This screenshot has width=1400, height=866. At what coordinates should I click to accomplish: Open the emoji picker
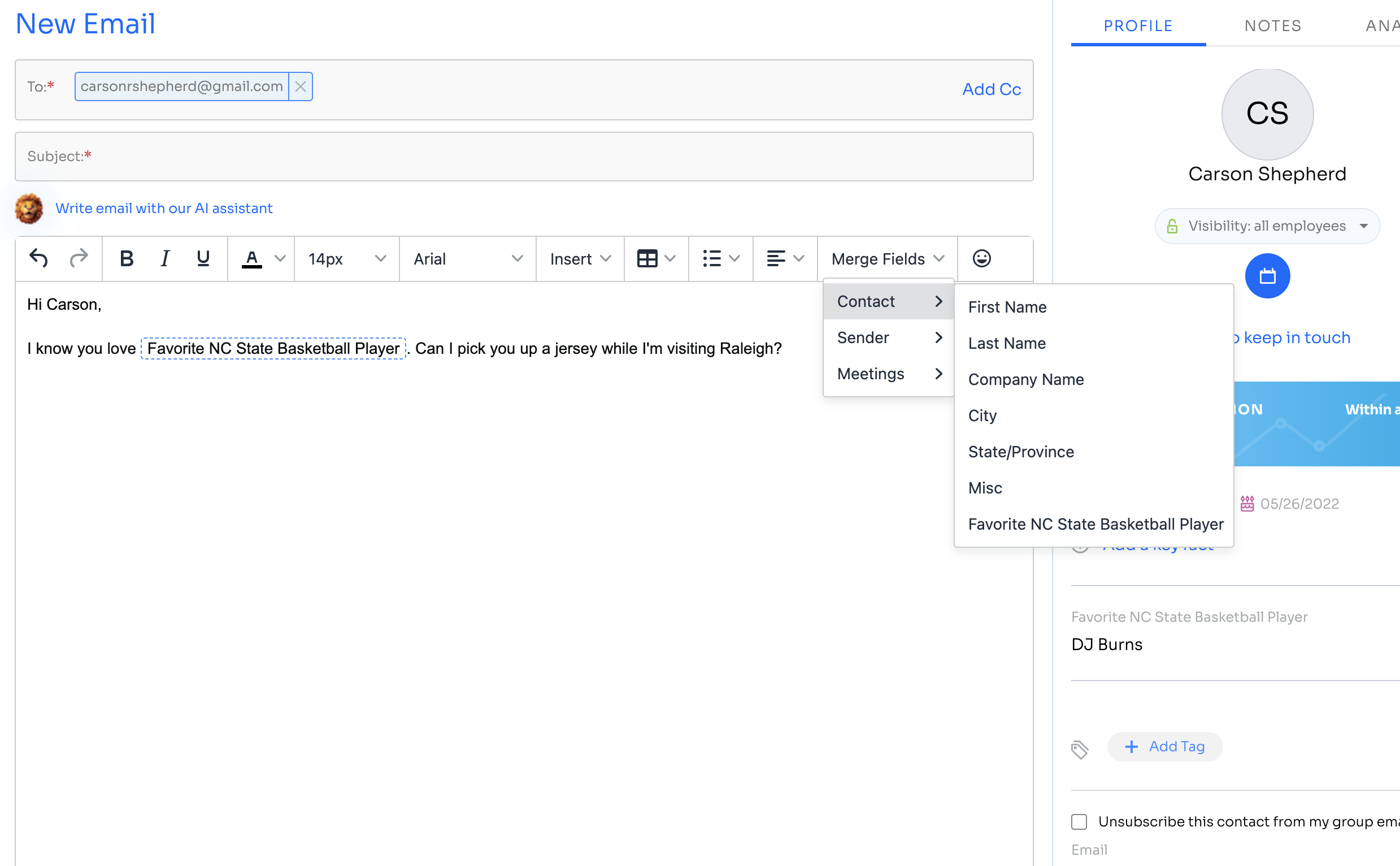(981, 259)
